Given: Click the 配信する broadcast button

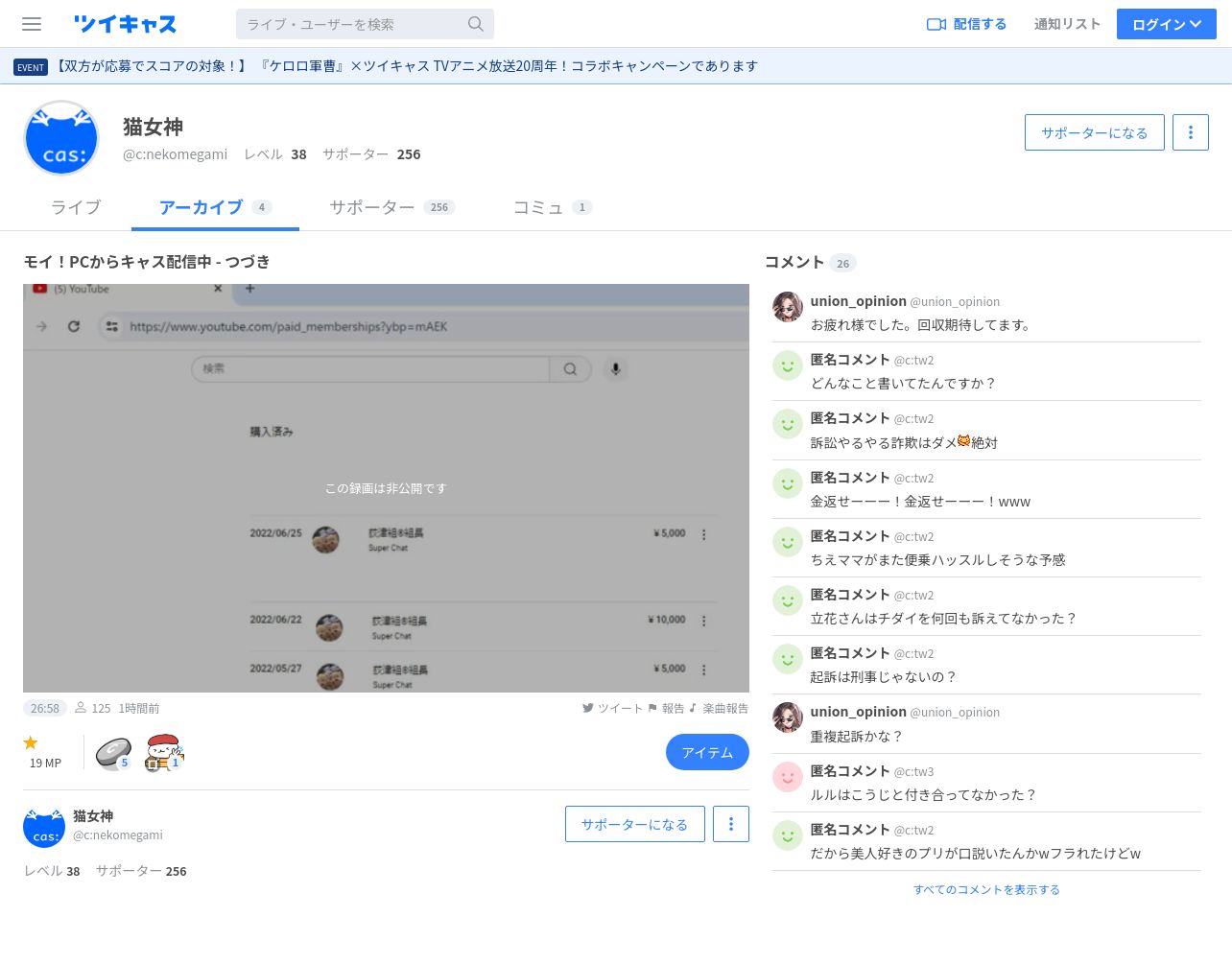Looking at the screenshot, I should click(x=966, y=24).
